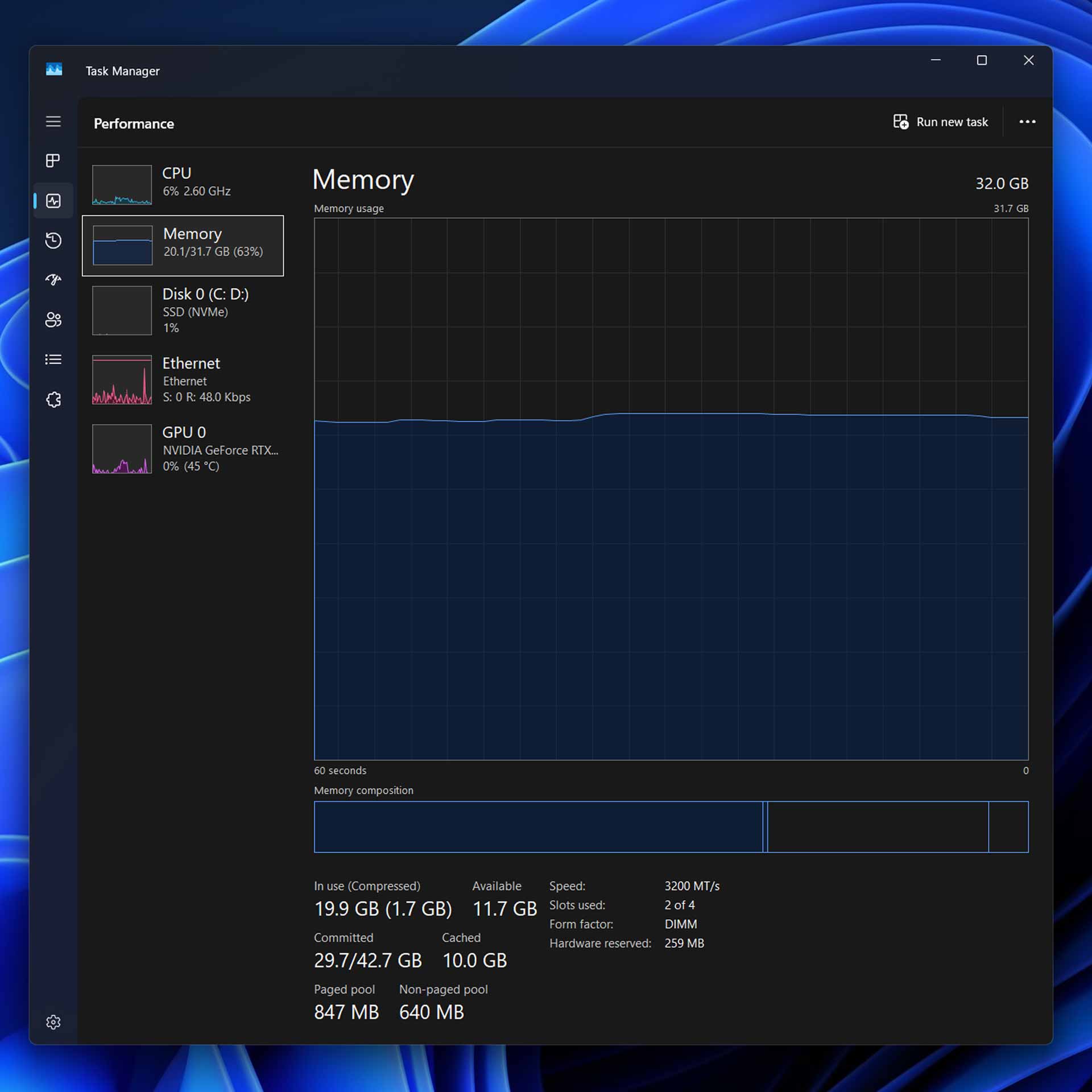Select the GPU 0 performance item
Screen dimensions: 1092x1092
183,448
